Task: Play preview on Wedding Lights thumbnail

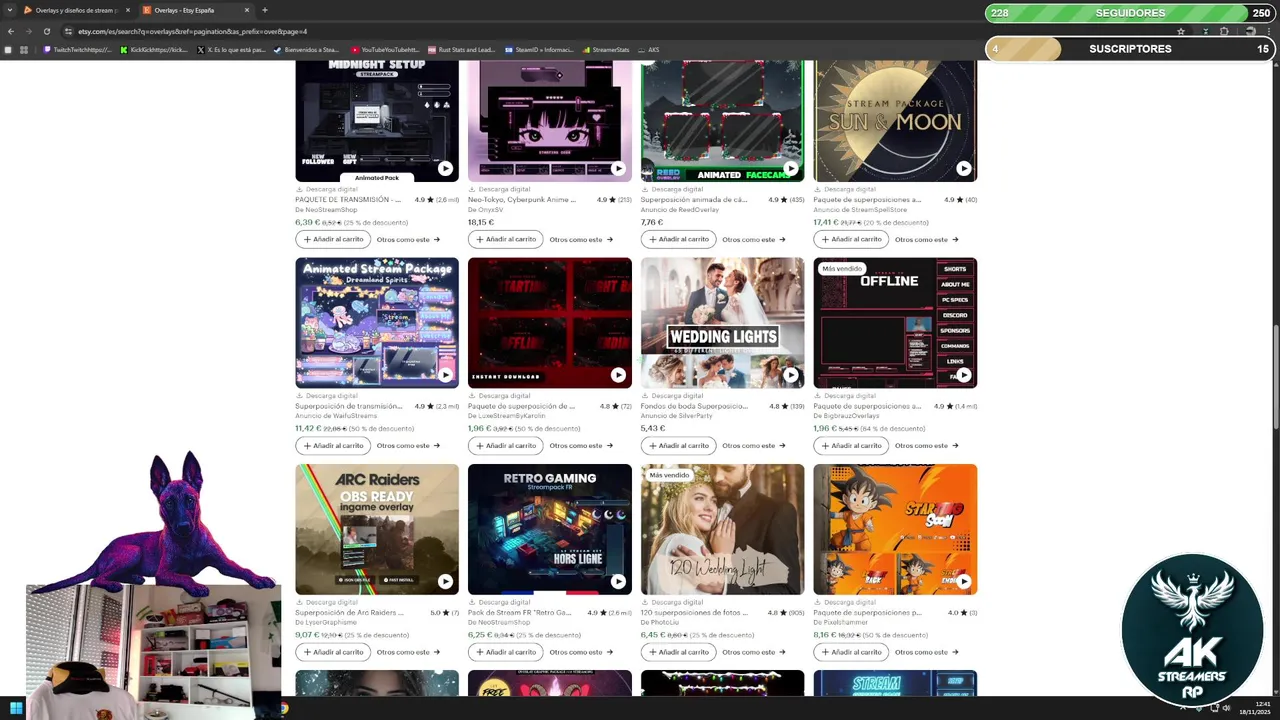Action: 791,375
